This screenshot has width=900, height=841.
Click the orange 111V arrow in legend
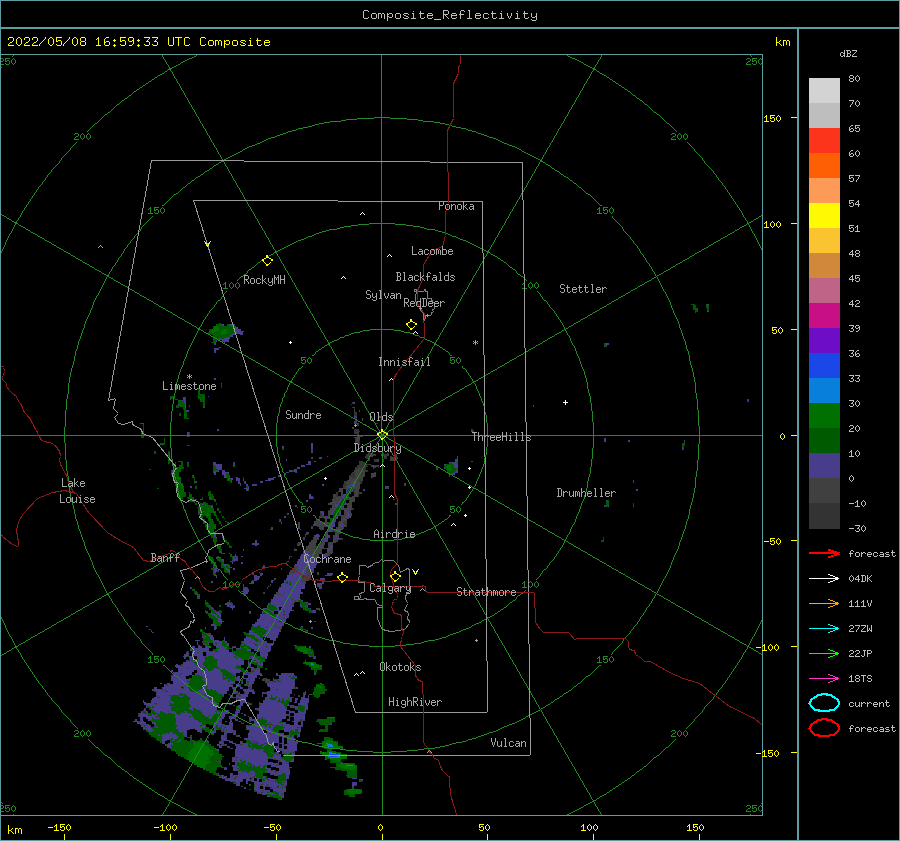click(x=824, y=603)
